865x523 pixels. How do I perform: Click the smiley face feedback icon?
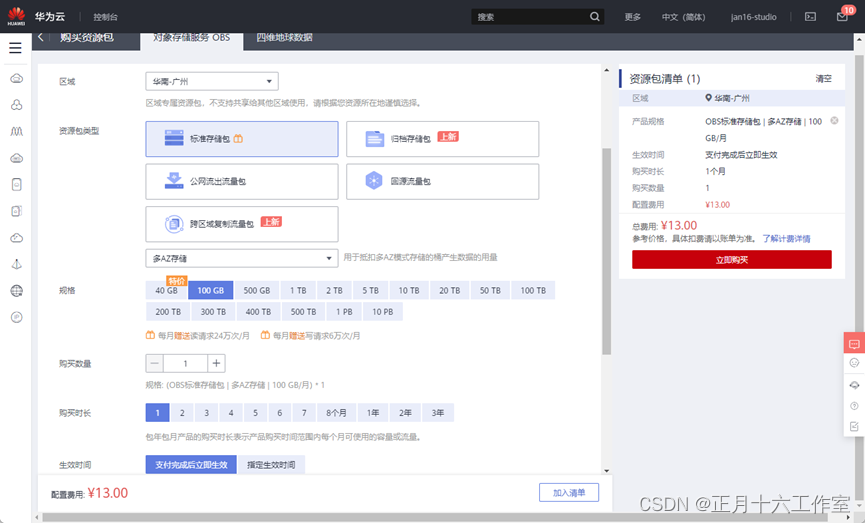click(854, 363)
